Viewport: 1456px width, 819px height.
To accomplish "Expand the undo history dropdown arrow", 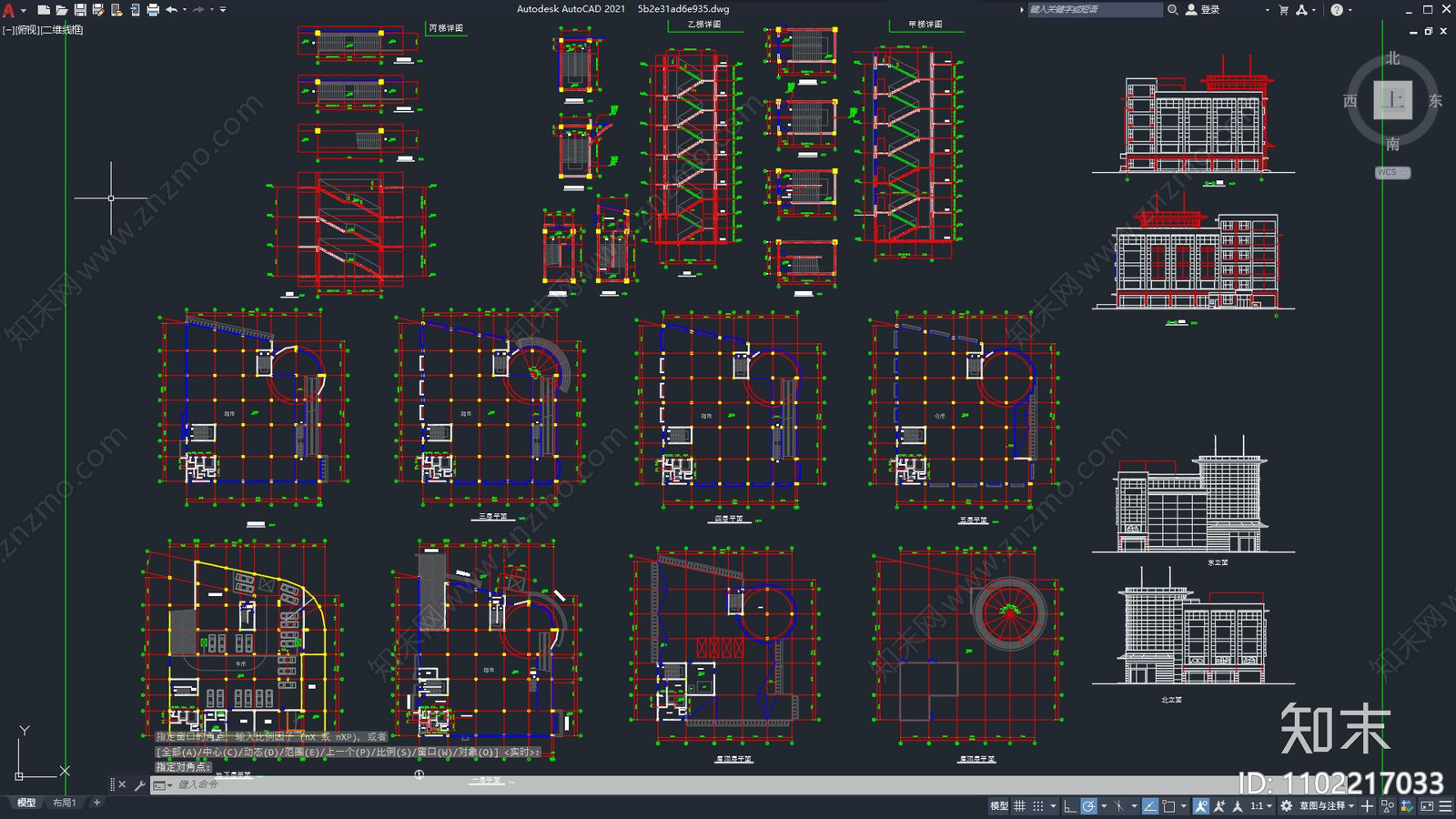I will [x=185, y=9].
